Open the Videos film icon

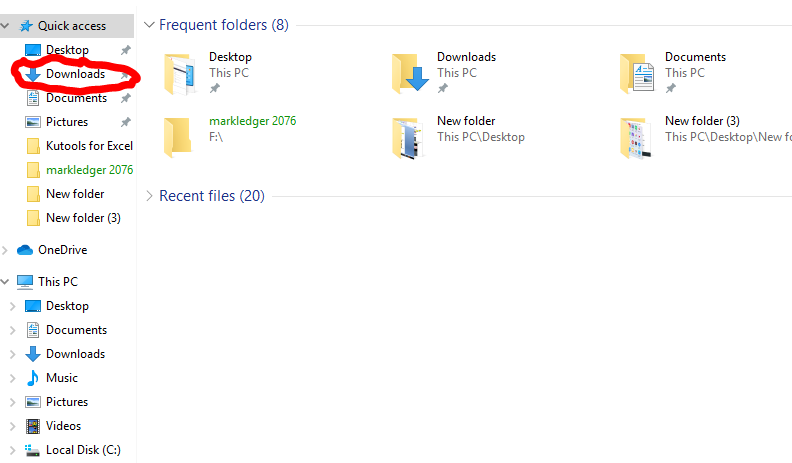coord(33,426)
